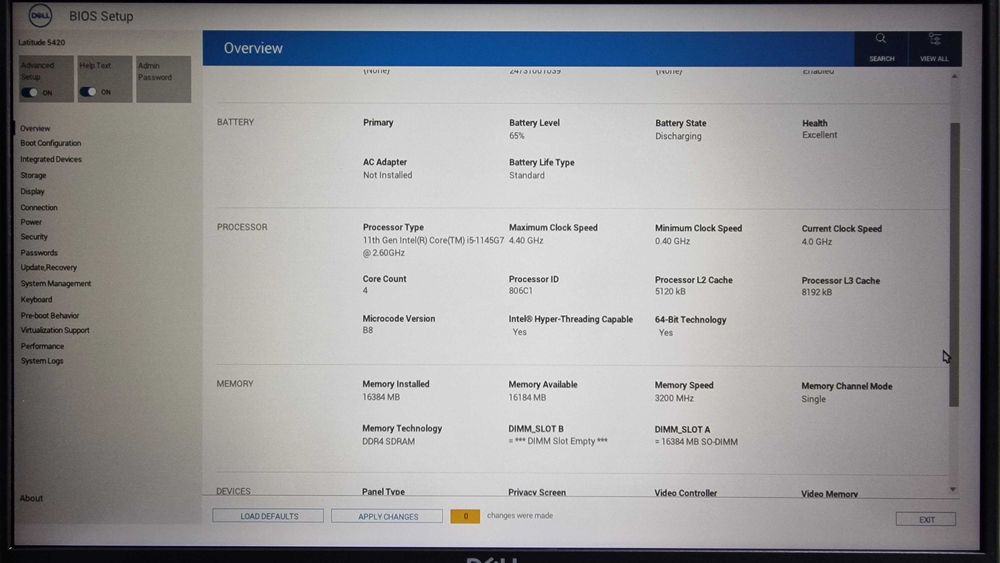
Task: Click the Latitude 5420 model label
Action: (41, 42)
